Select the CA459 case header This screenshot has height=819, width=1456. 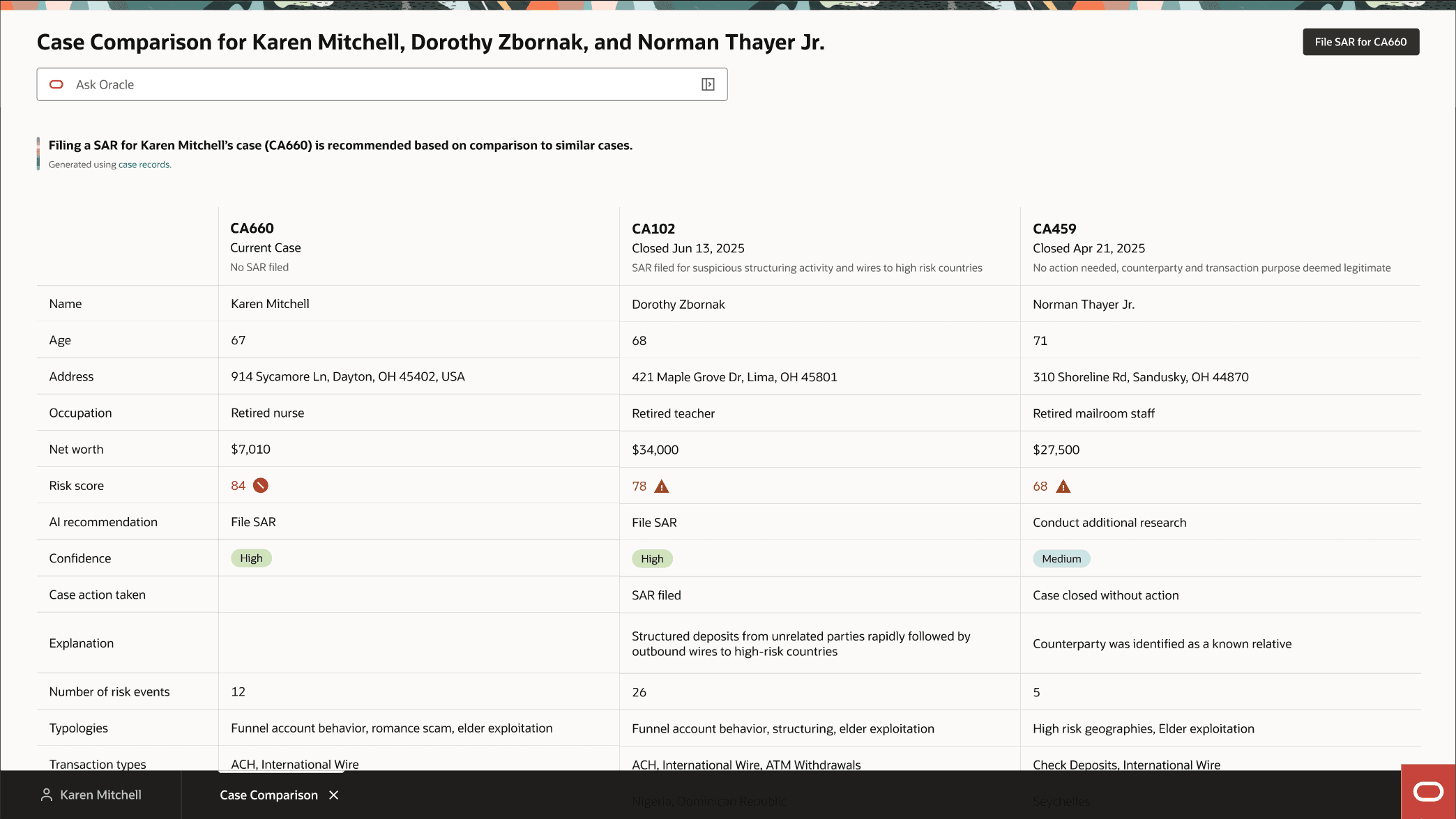[x=1054, y=229]
